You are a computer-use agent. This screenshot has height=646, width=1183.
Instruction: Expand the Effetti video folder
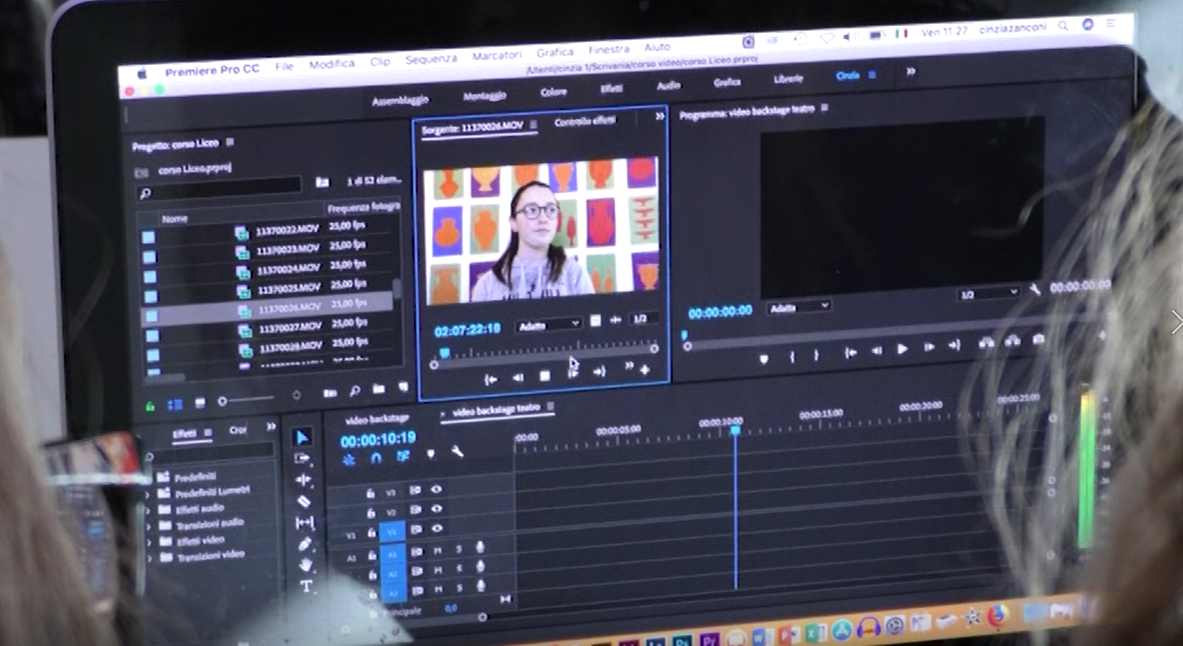150,543
